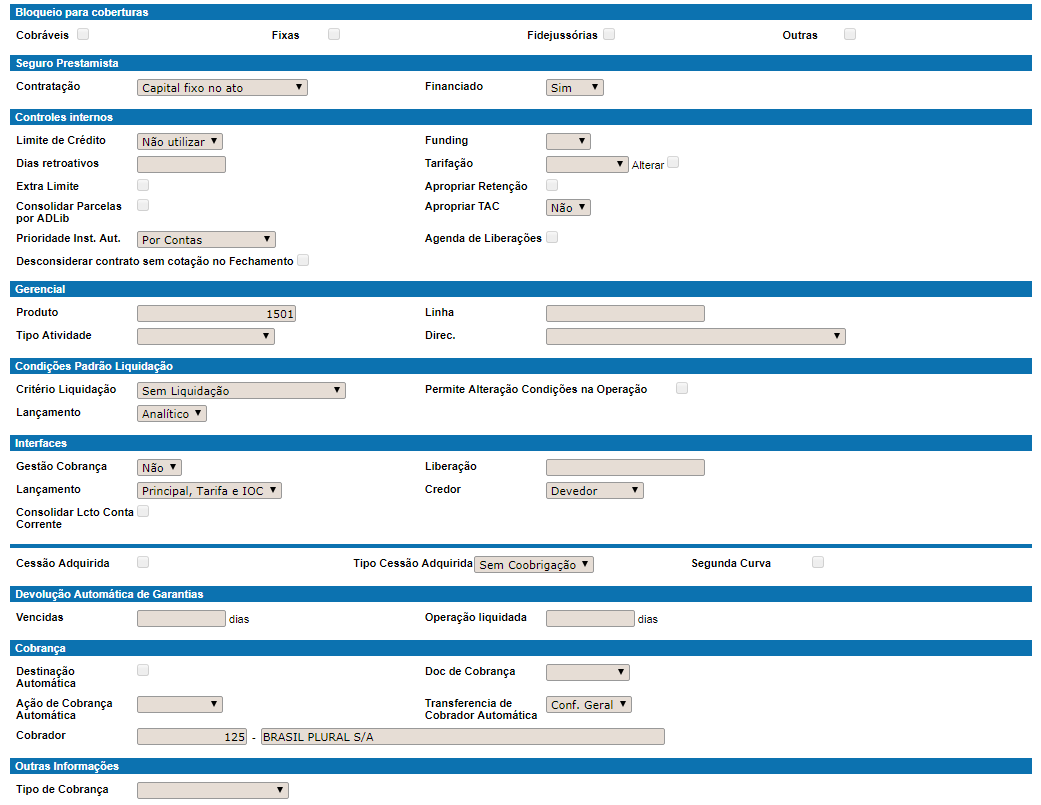
Task: Open the Tarifação dropdown
Action: [x=587, y=165]
